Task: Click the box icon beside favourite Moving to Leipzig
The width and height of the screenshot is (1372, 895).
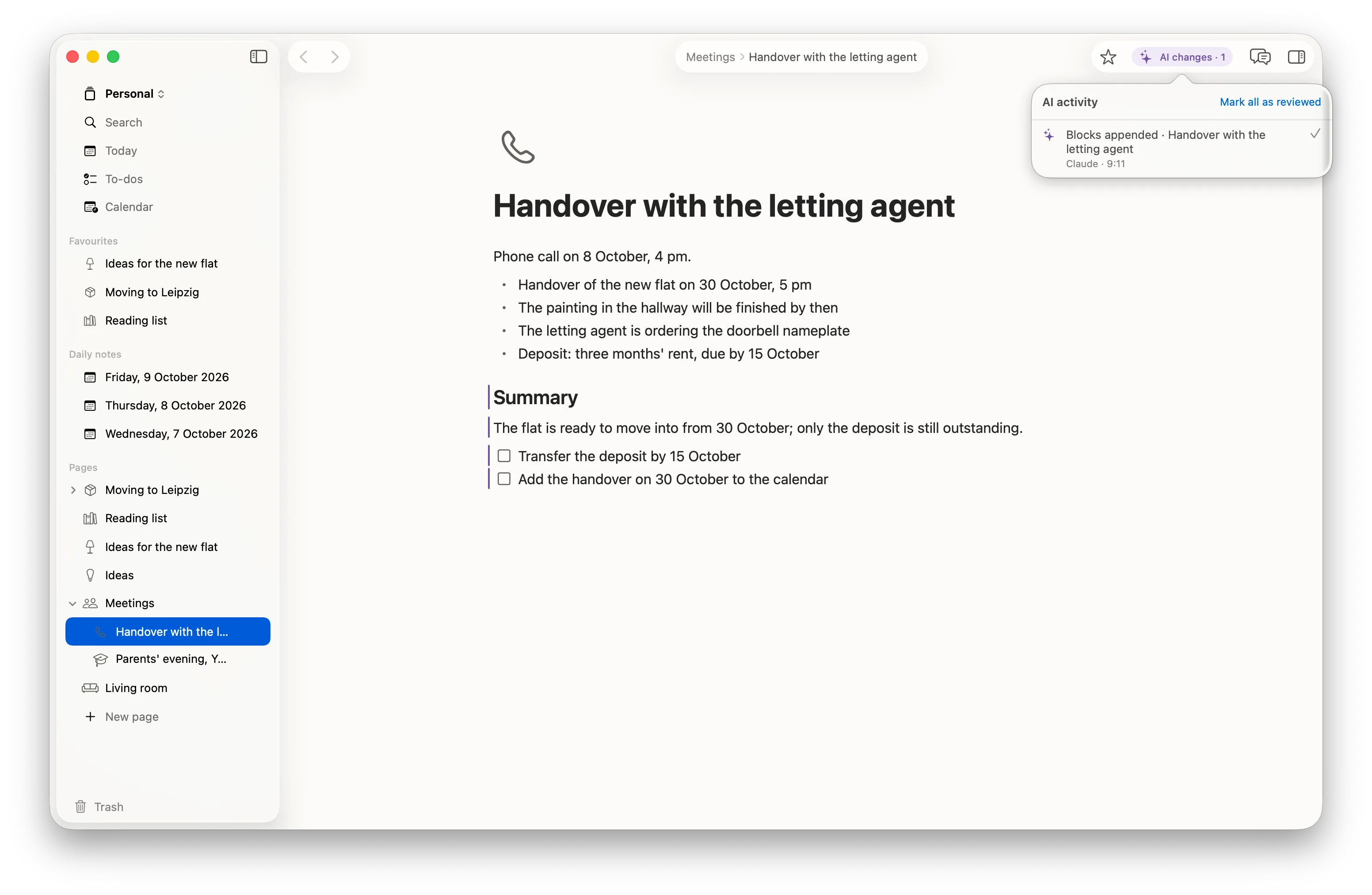Action: click(90, 292)
